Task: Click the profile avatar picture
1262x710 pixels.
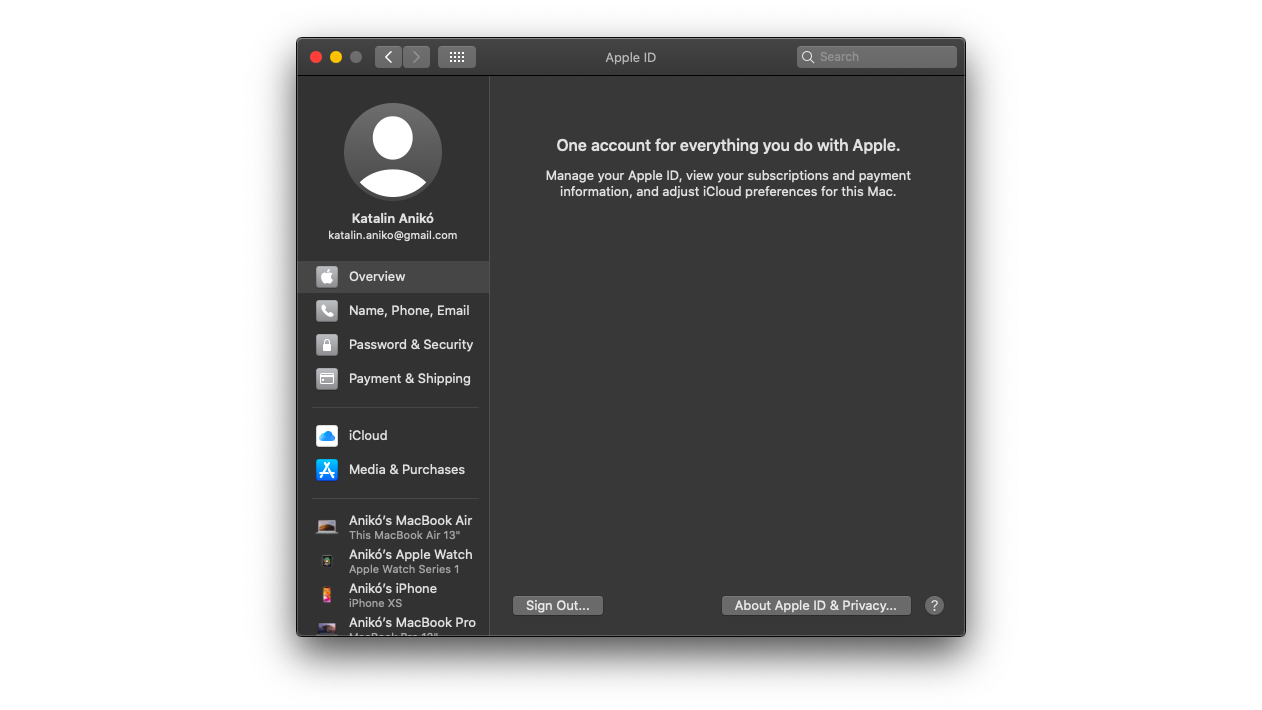Action: (x=393, y=152)
